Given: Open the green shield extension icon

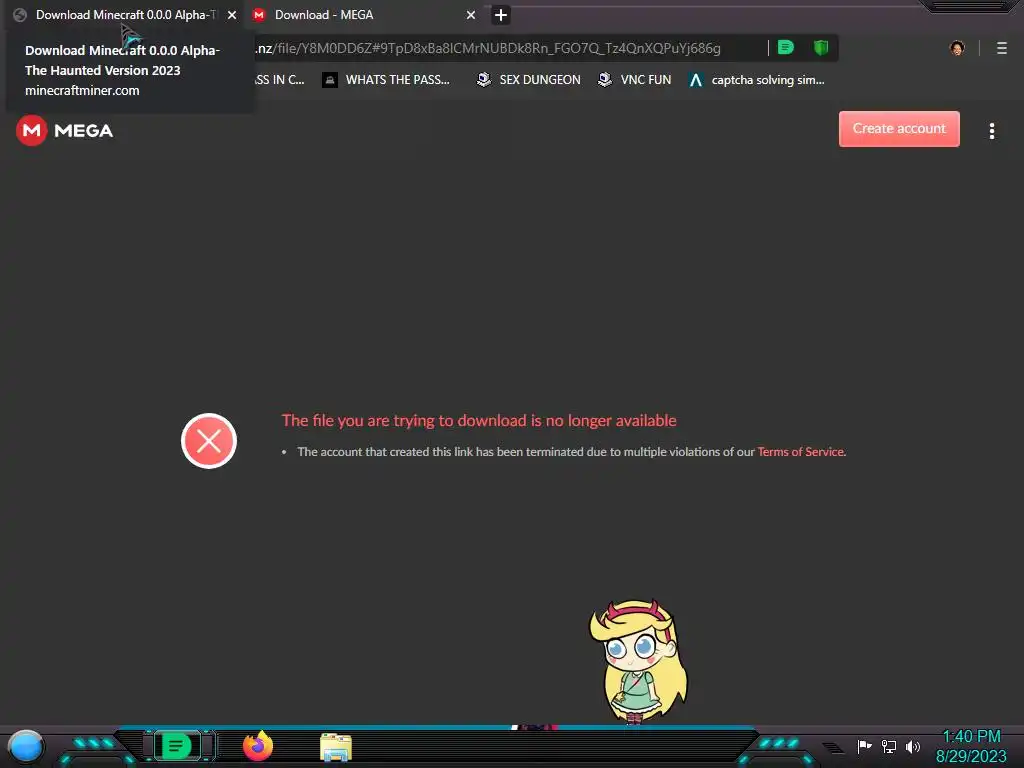Looking at the screenshot, I should coord(821,48).
